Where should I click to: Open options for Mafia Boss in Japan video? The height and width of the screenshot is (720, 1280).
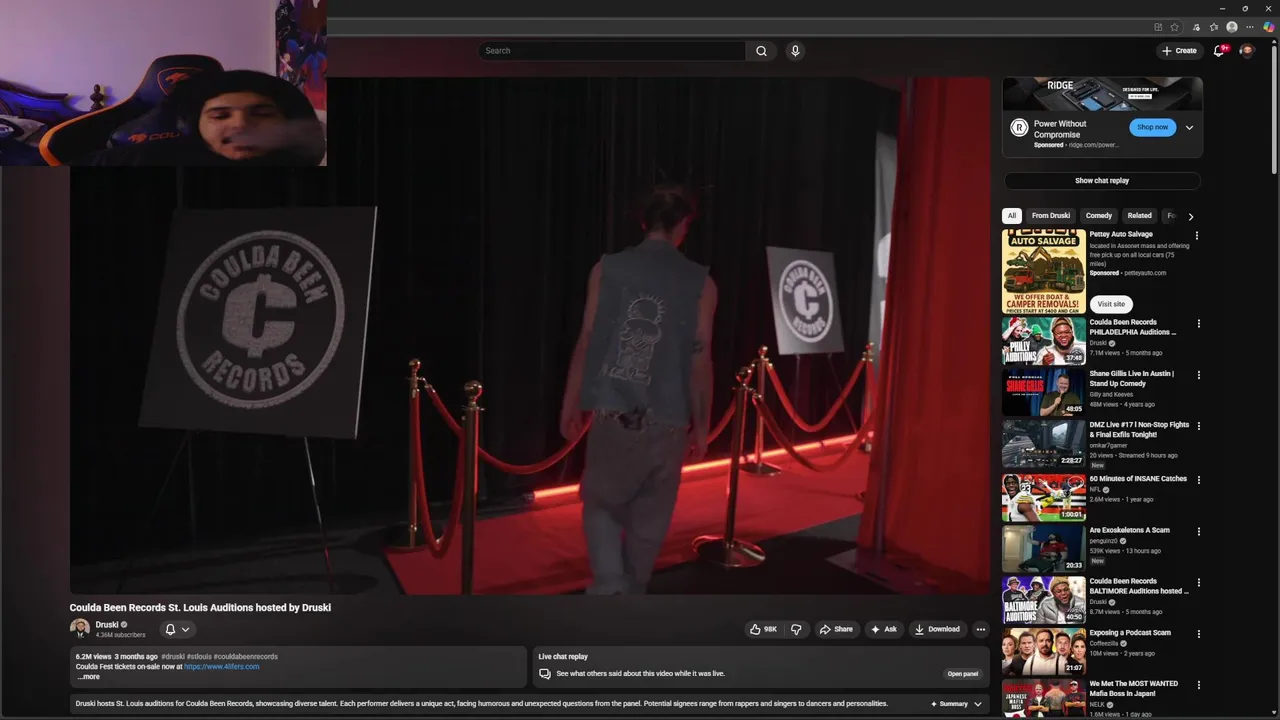(1198, 685)
